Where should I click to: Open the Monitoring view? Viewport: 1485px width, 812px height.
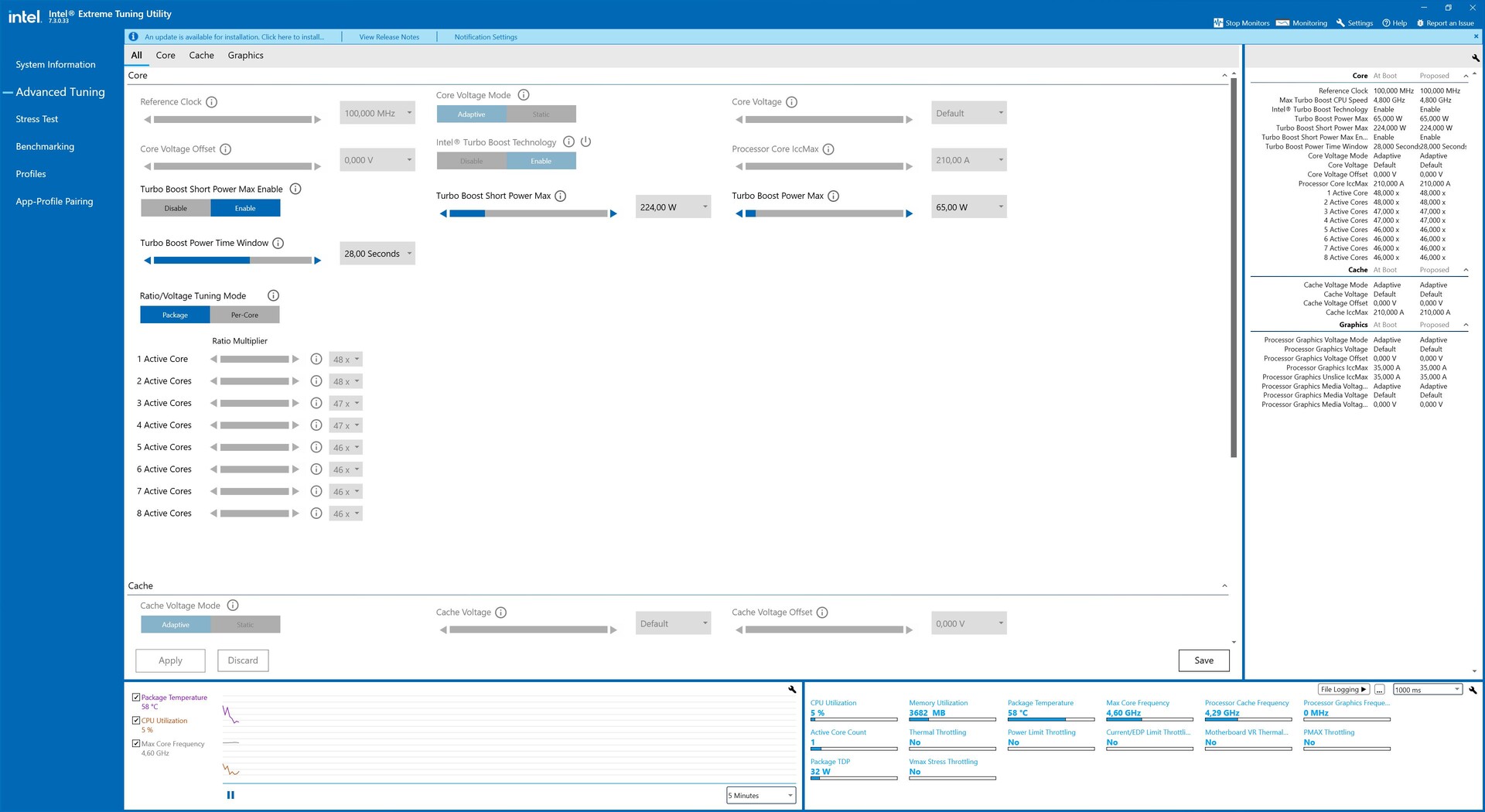pyautogui.click(x=1302, y=23)
